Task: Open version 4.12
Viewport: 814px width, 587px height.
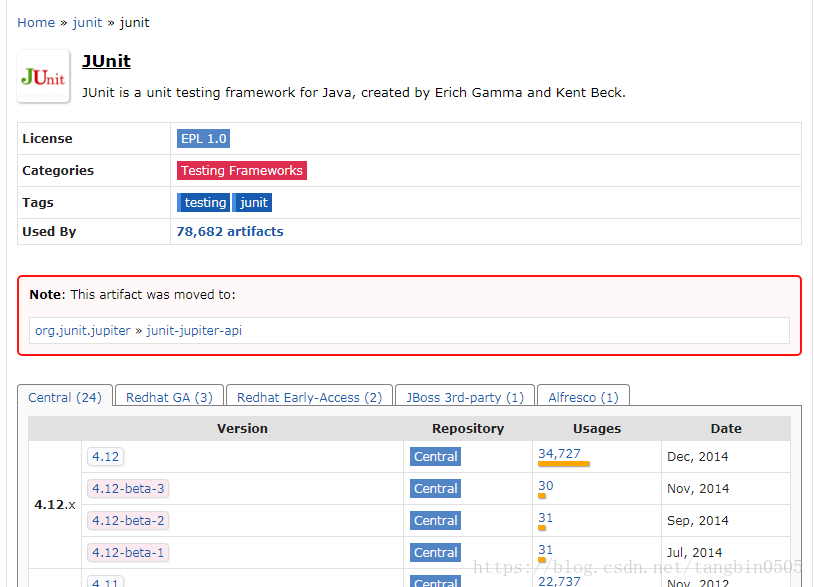Action: tap(105, 457)
